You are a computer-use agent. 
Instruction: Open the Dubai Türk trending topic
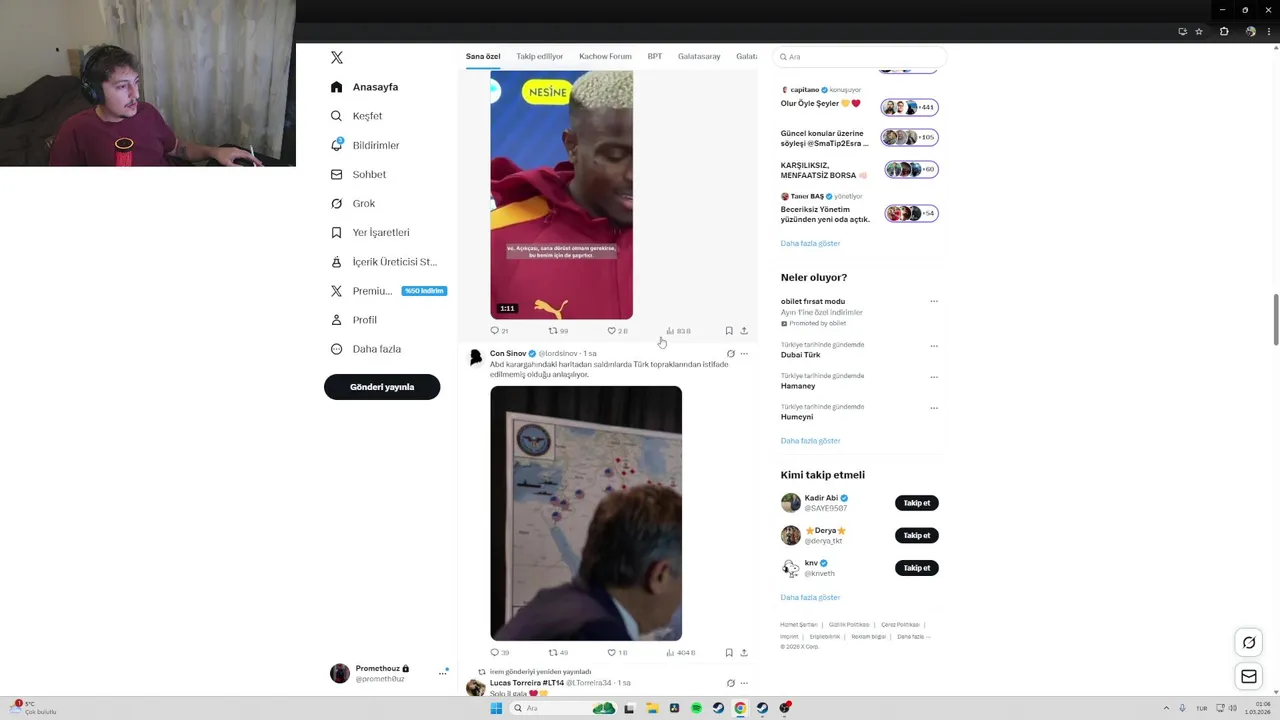point(800,355)
